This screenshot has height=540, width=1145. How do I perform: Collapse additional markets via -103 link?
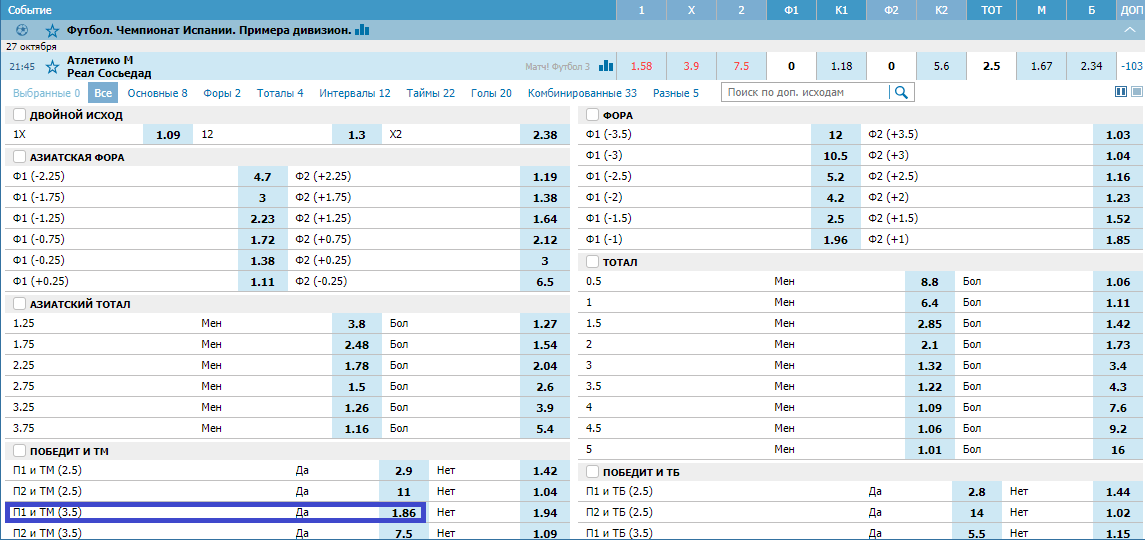tap(1131, 66)
